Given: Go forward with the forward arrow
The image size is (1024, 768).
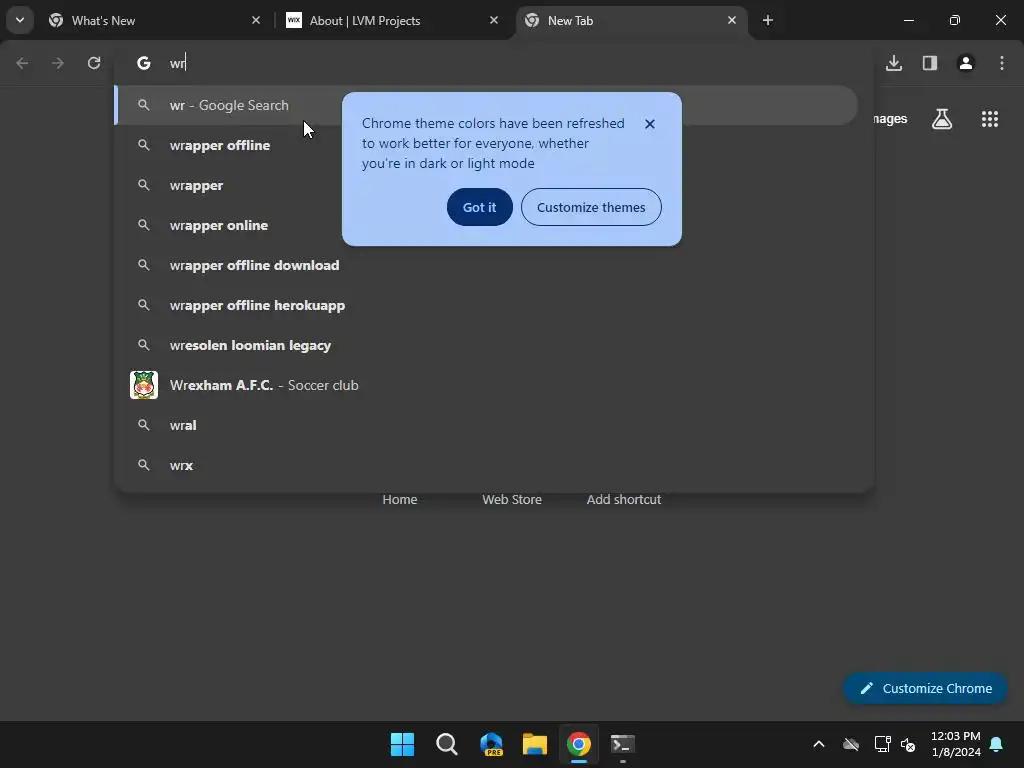Looking at the screenshot, I should tap(58, 63).
